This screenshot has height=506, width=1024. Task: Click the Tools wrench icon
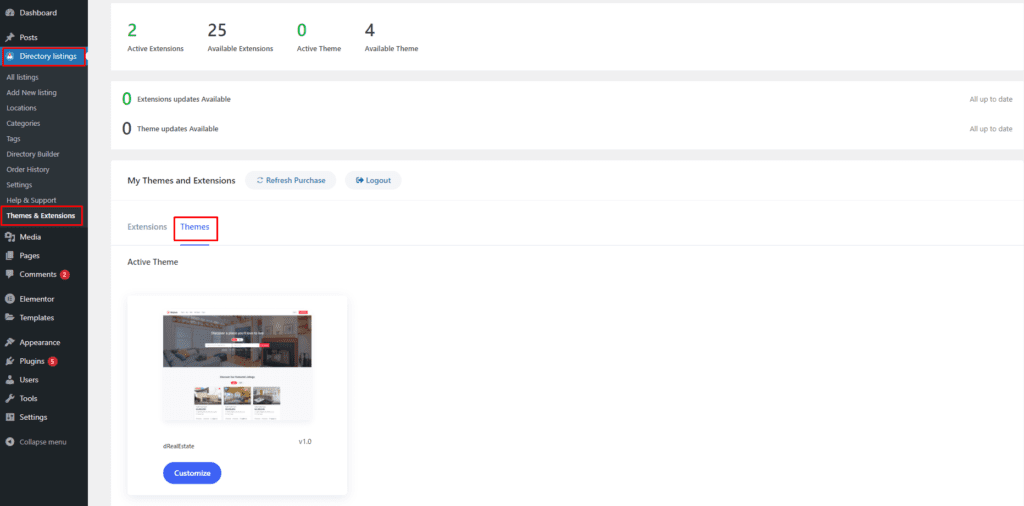click(x=10, y=398)
